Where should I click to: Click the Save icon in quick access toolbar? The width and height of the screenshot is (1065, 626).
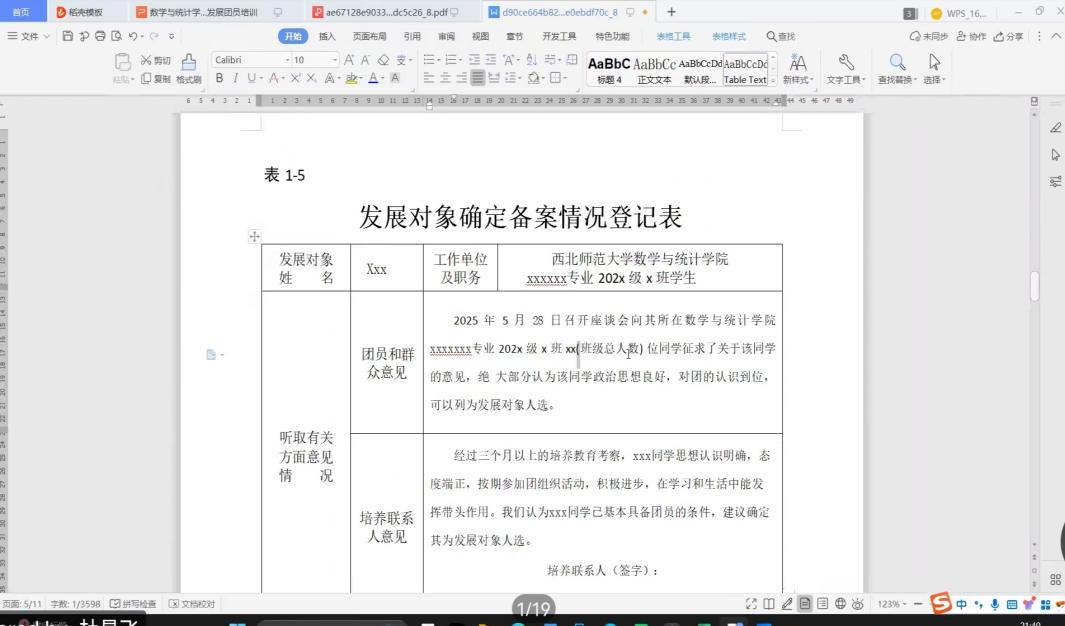pos(67,36)
